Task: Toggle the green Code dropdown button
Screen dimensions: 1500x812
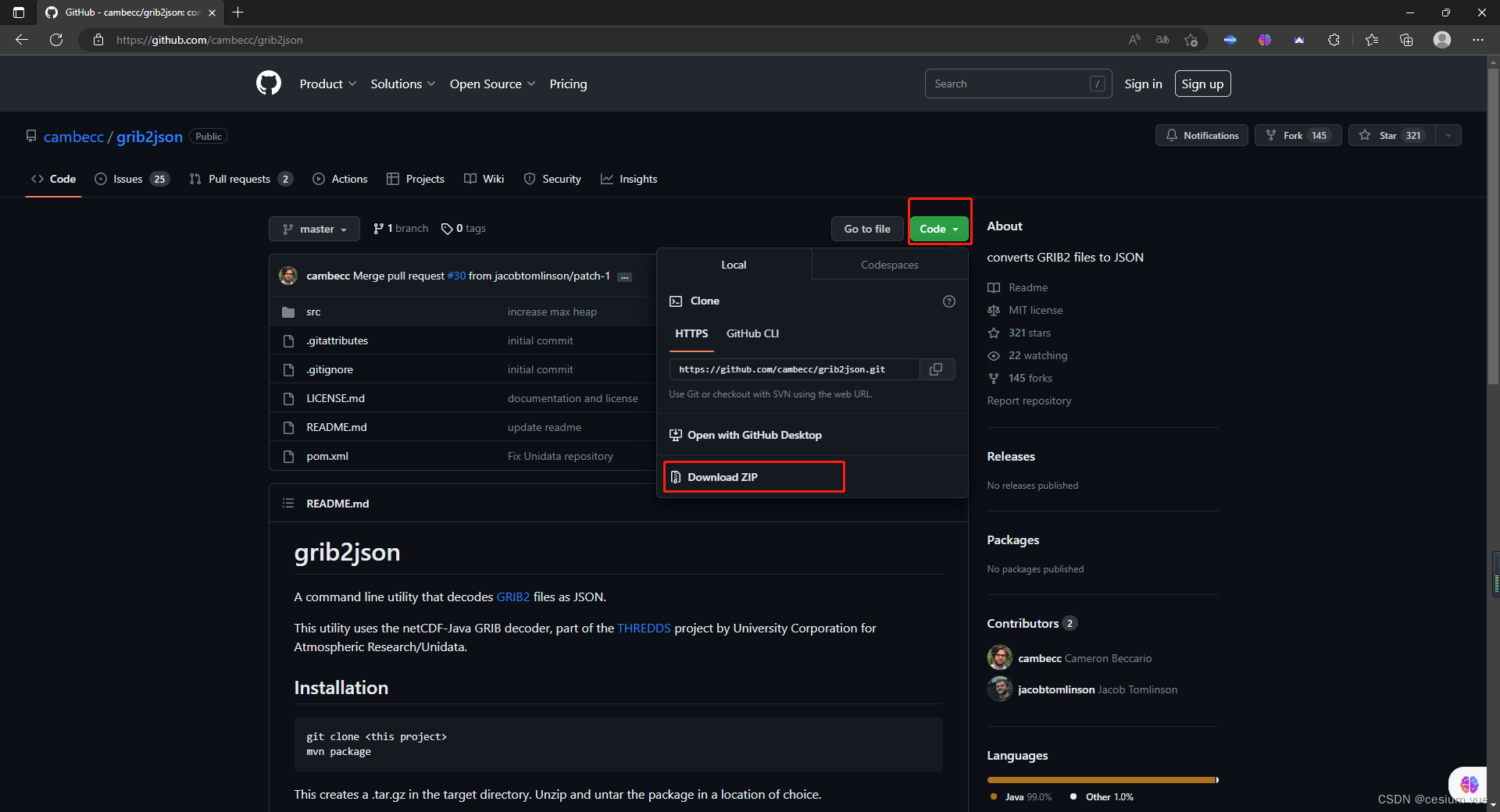Action: [x=939, y=229]
